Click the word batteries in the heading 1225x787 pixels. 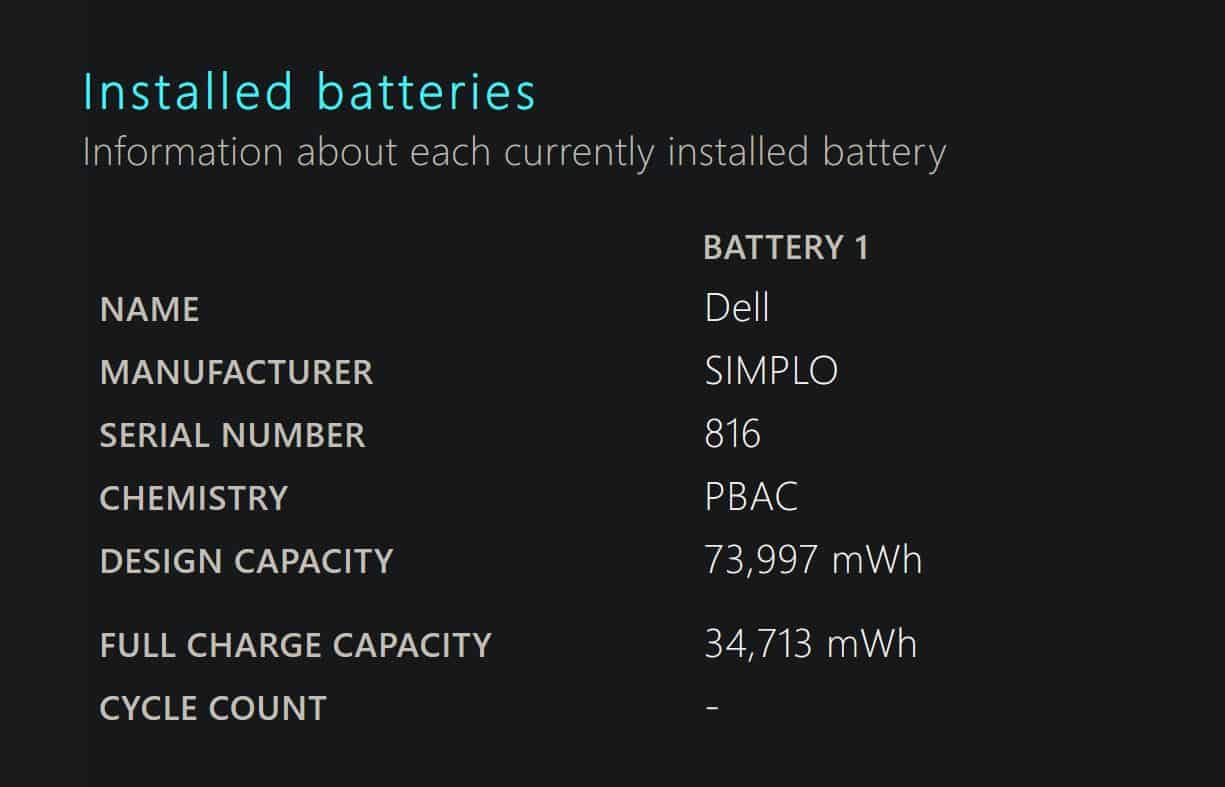point(427,92)
